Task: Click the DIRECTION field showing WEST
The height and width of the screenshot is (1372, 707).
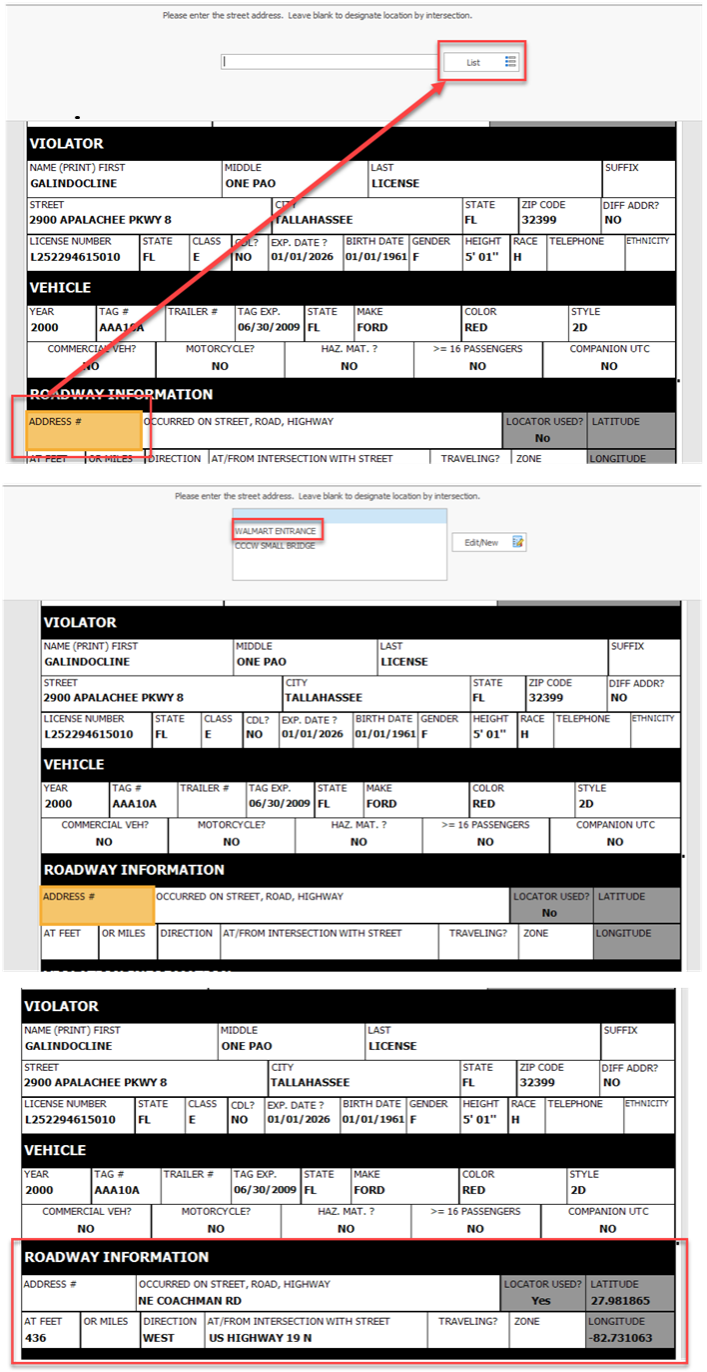Action: point(171,1329)
